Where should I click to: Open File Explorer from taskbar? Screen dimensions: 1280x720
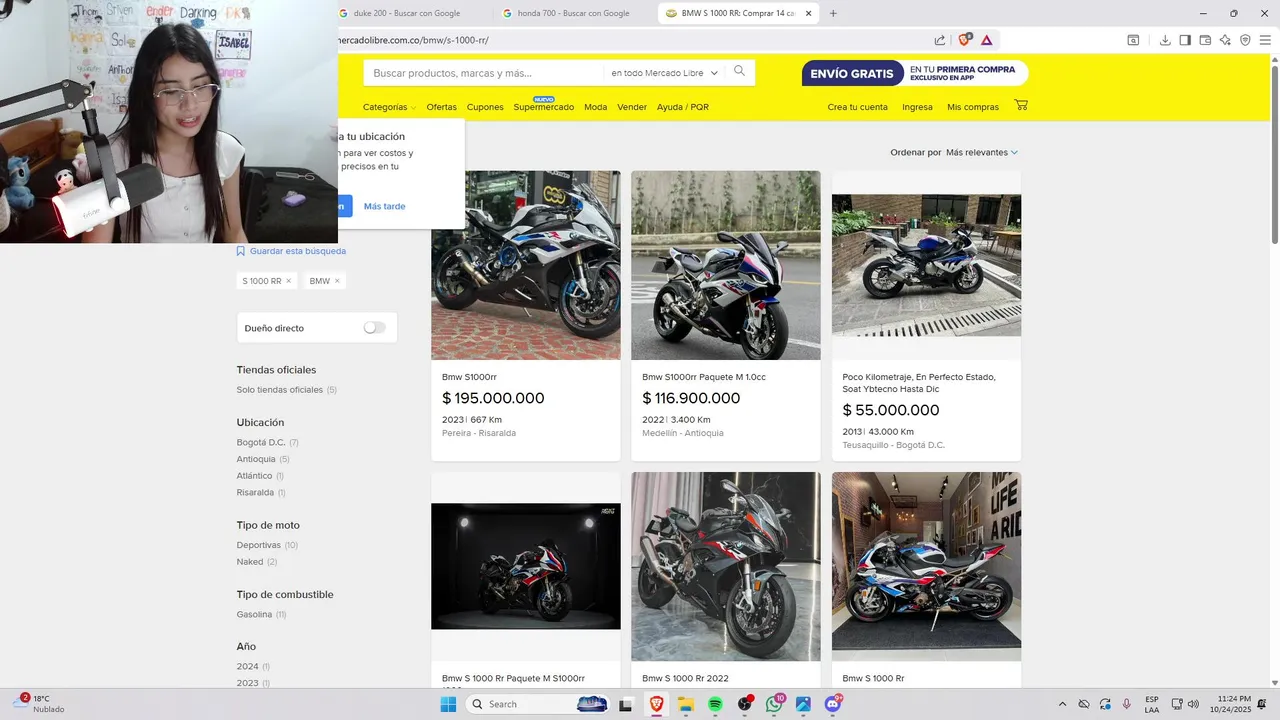(686, 704)
